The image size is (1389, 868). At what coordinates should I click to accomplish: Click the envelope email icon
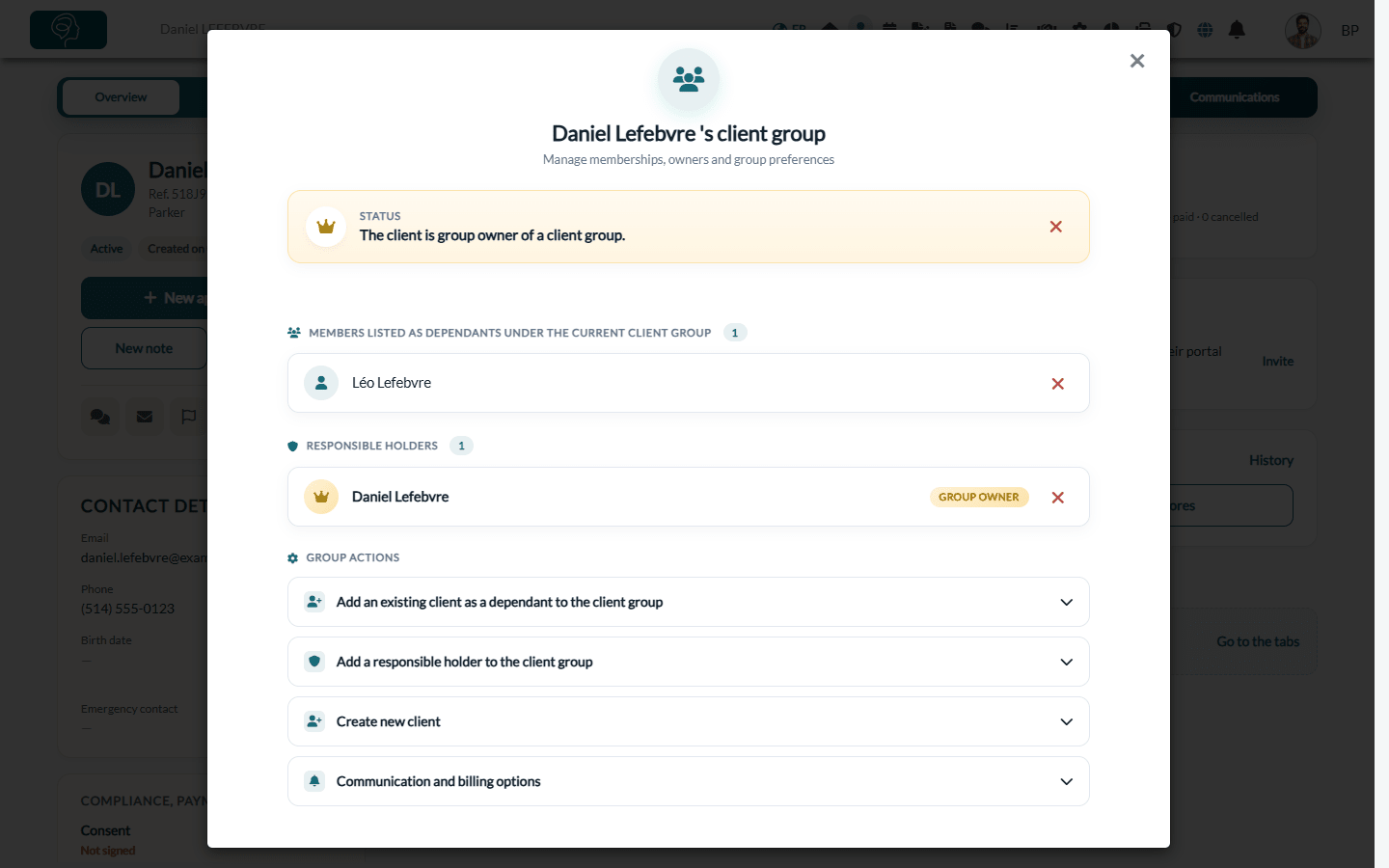click(x=145, y=417)
